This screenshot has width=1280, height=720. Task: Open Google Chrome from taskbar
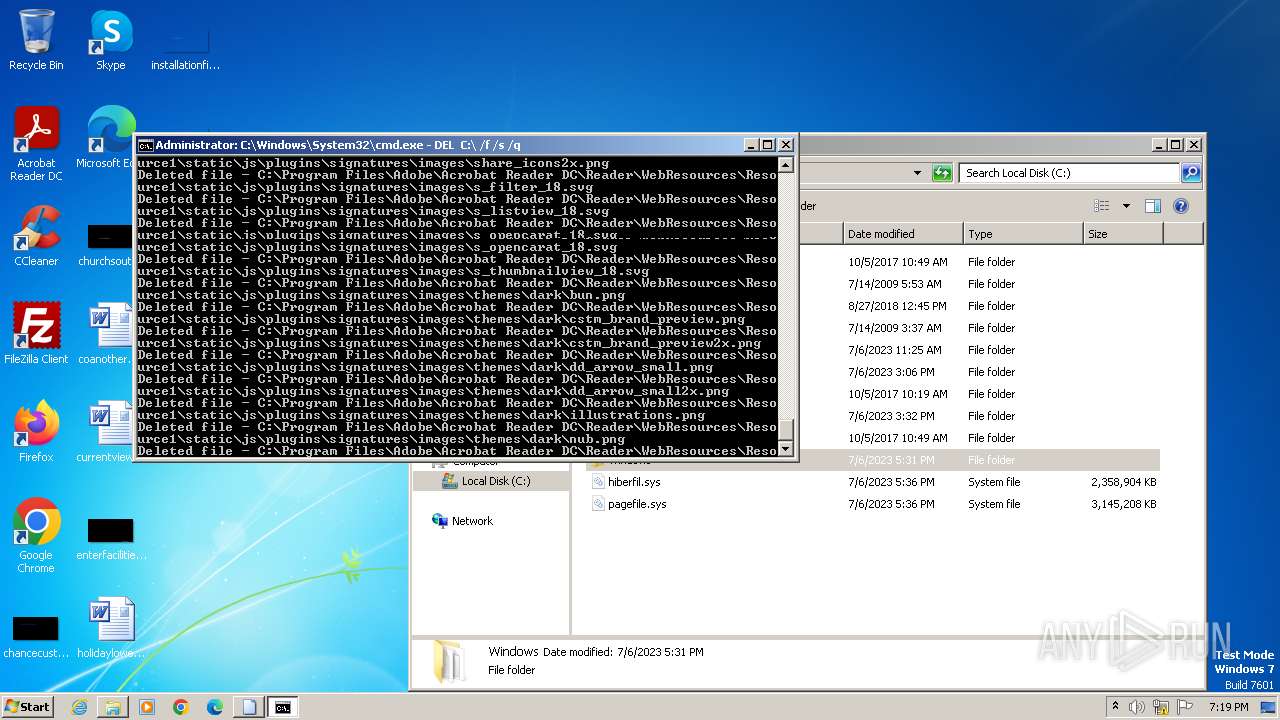tap(181, 707)
